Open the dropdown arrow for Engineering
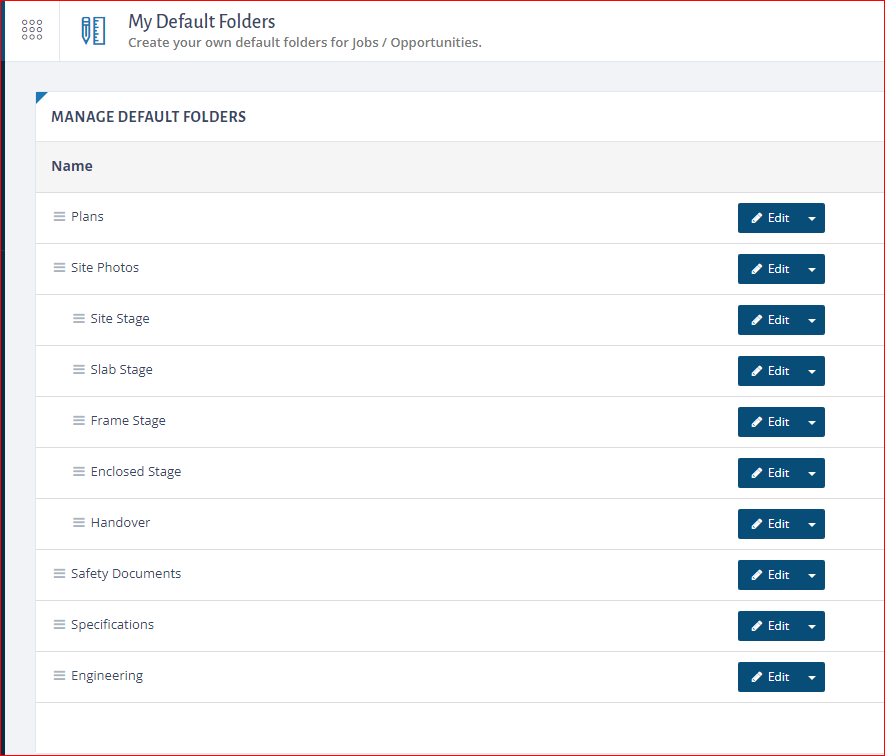 [812, 677]
